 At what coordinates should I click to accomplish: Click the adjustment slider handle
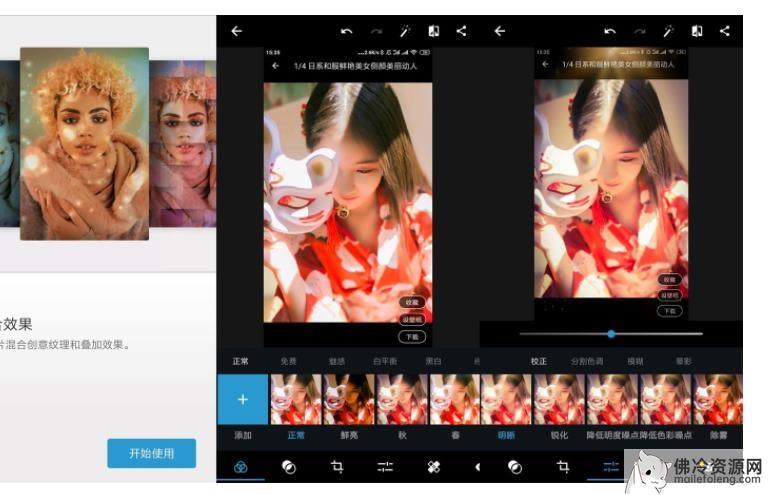point(611,334)
